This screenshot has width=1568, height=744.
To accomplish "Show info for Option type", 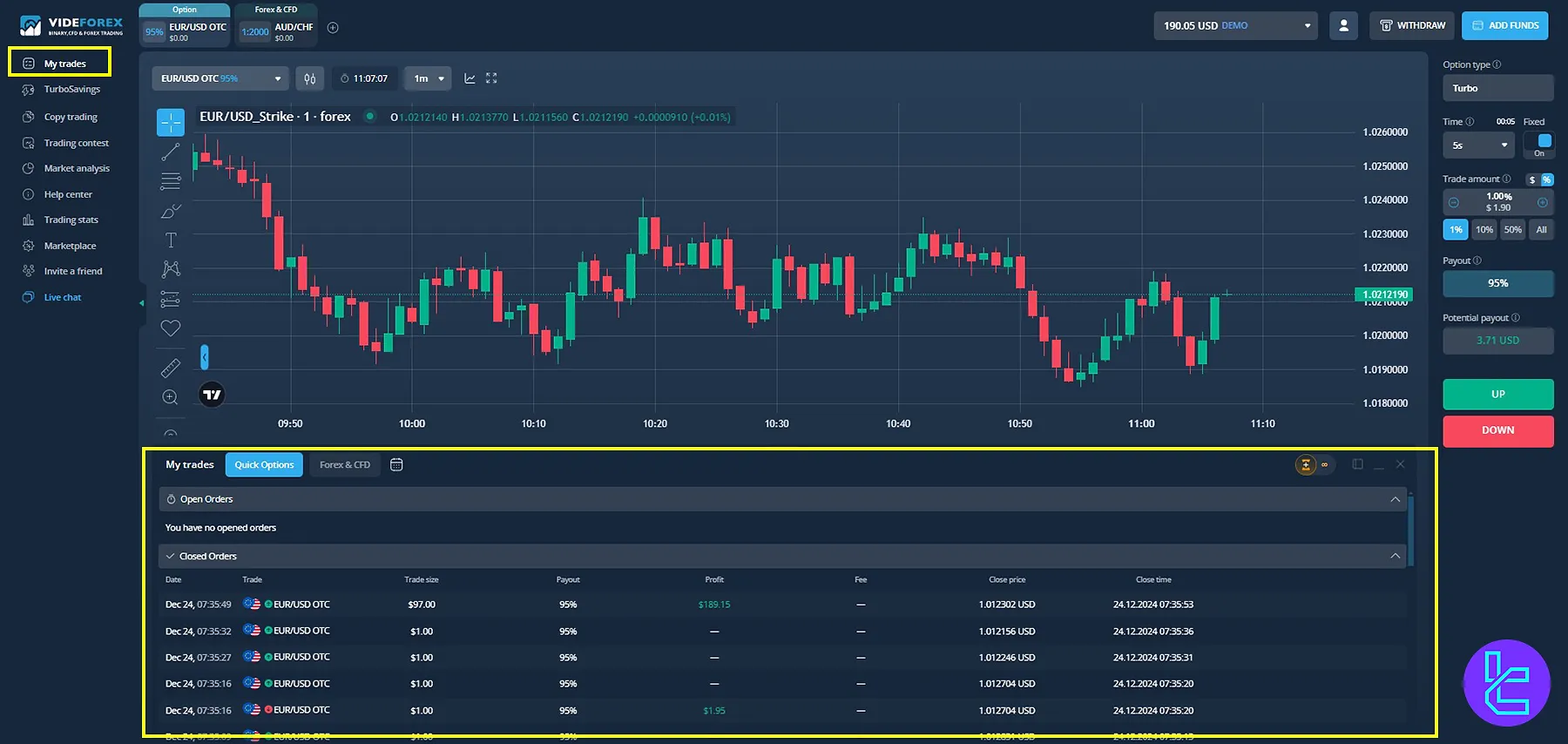I will pos(1497,64).
